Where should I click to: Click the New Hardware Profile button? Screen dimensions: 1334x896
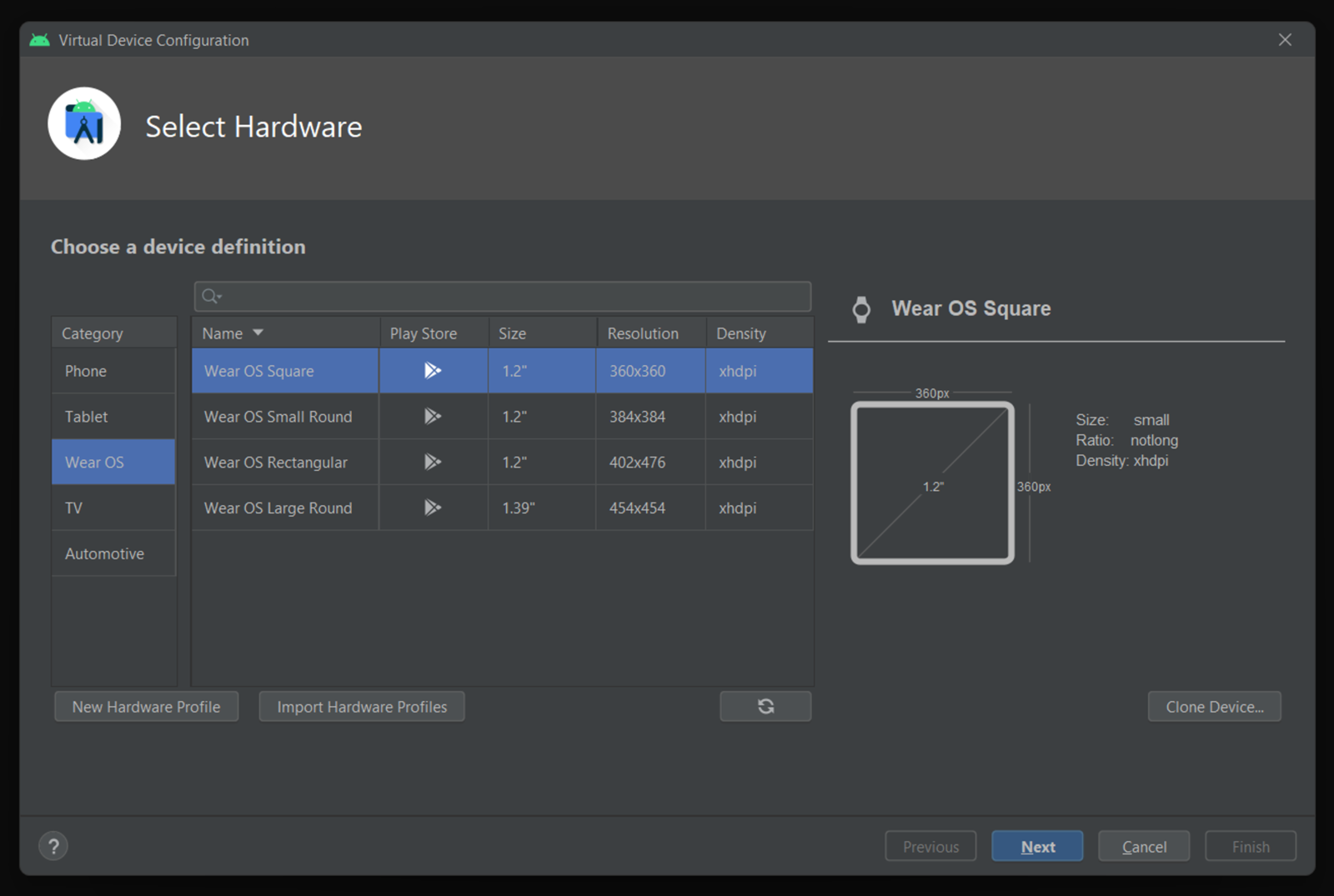click(147, 706)
